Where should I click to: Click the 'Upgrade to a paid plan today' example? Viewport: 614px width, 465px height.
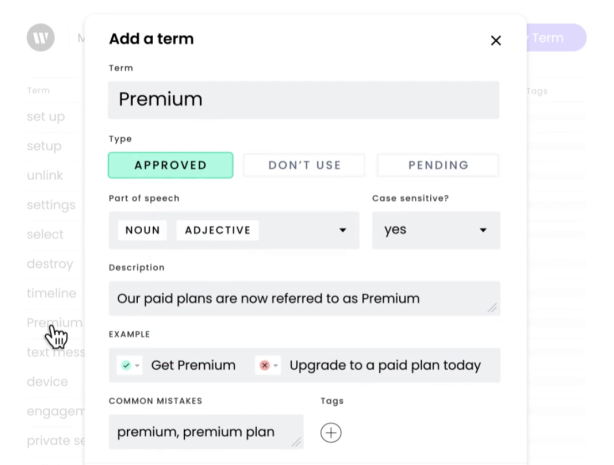[385, 365]
